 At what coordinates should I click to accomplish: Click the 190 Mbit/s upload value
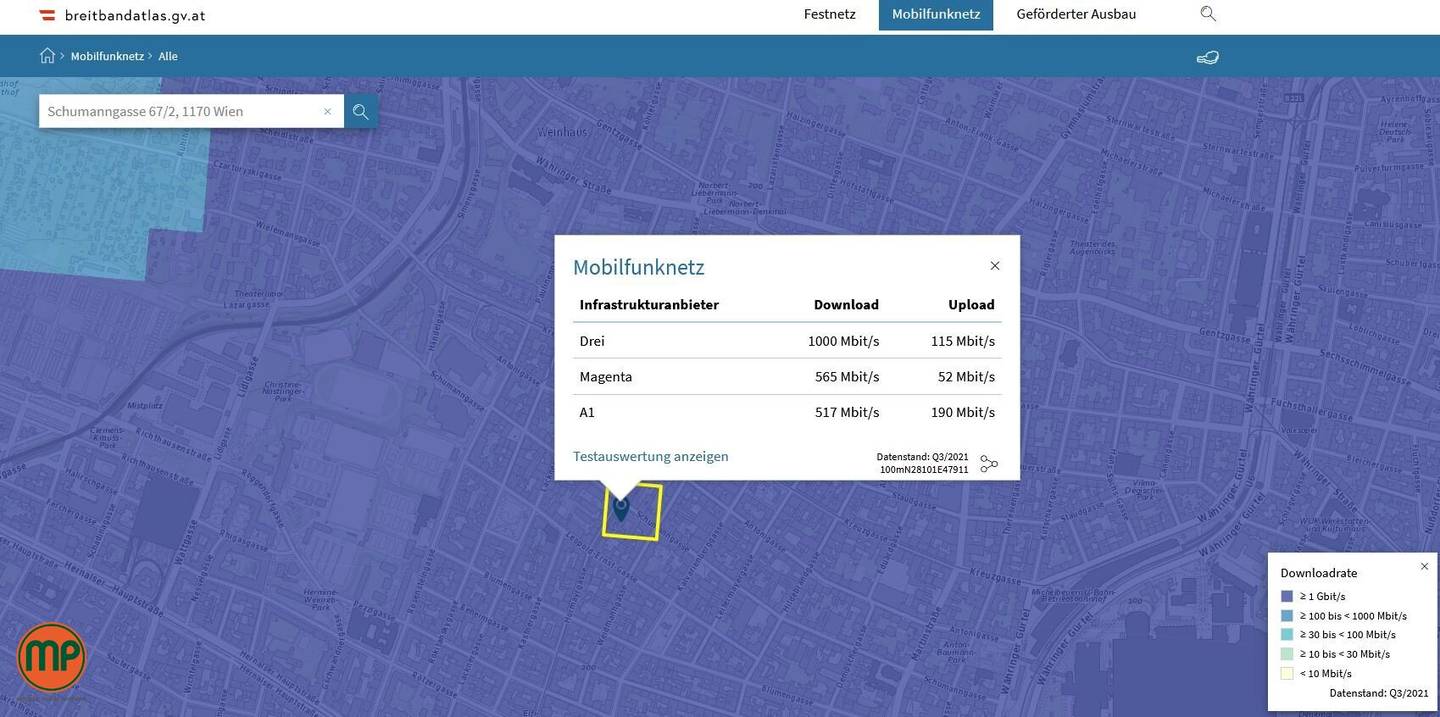click(963, 412)
